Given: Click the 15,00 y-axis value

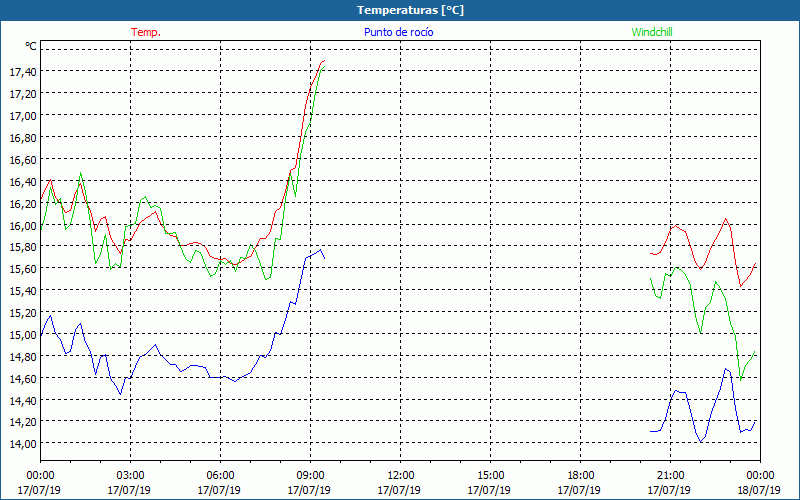Looking at the screenshot, I should (23, 335).
